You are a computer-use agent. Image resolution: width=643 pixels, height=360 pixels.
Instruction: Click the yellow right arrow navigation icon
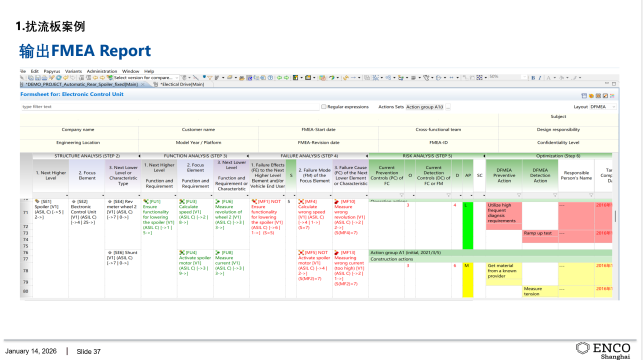click(x=102, y=77)
